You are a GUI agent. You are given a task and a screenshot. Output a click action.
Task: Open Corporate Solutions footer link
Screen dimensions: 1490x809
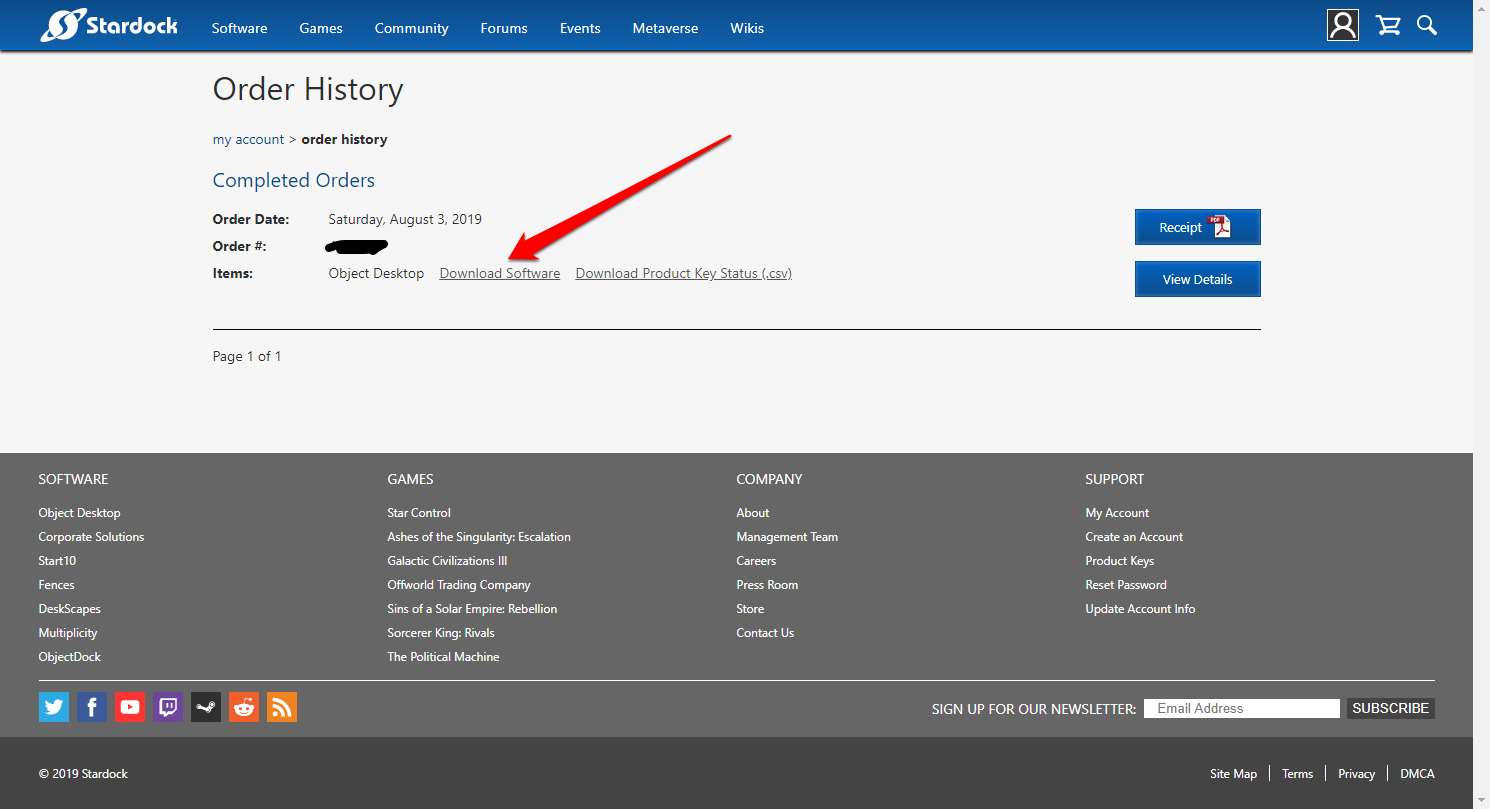91,537
